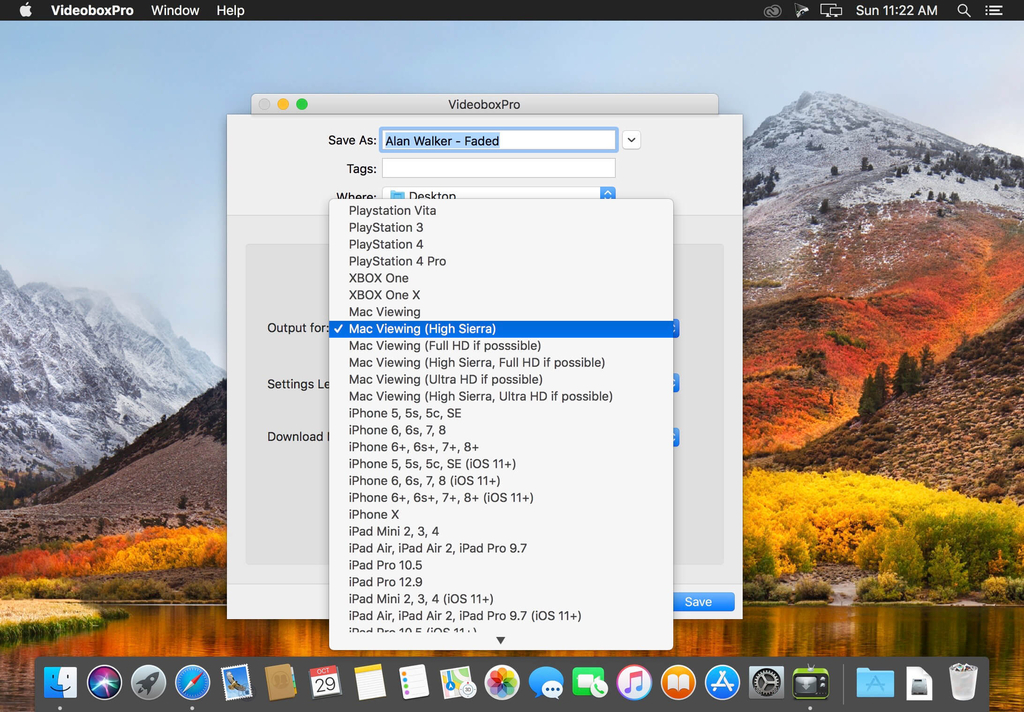Open Spotlight search in menu bar
The height and width of the screenshot is (712, 1024).
[964, 10]
